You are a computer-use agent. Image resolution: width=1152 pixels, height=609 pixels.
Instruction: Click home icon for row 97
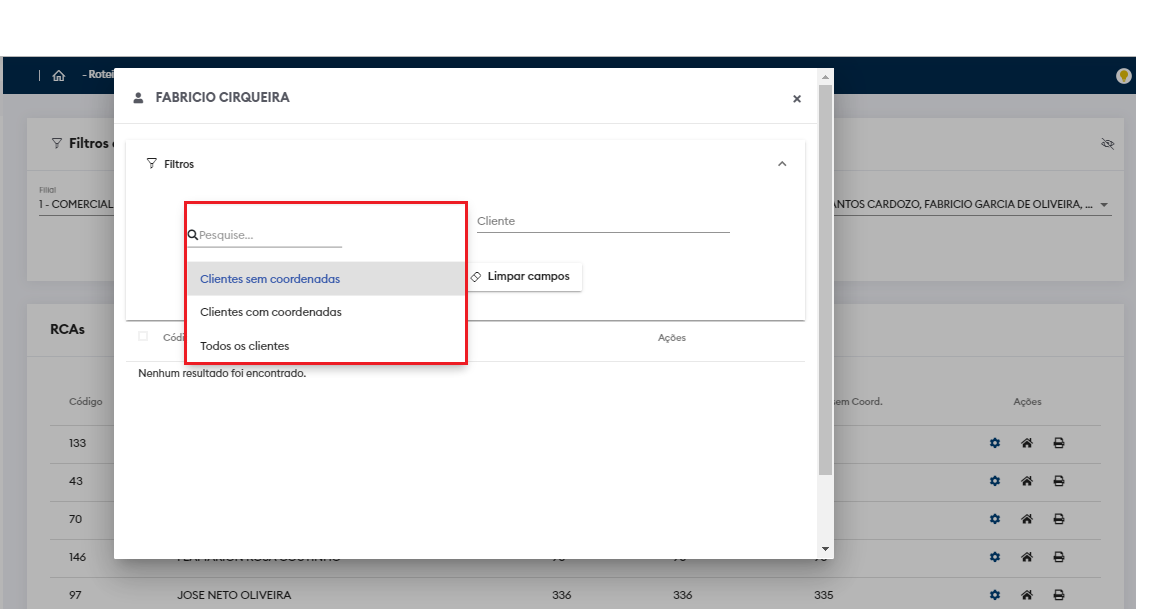(x=1027, y=595)
